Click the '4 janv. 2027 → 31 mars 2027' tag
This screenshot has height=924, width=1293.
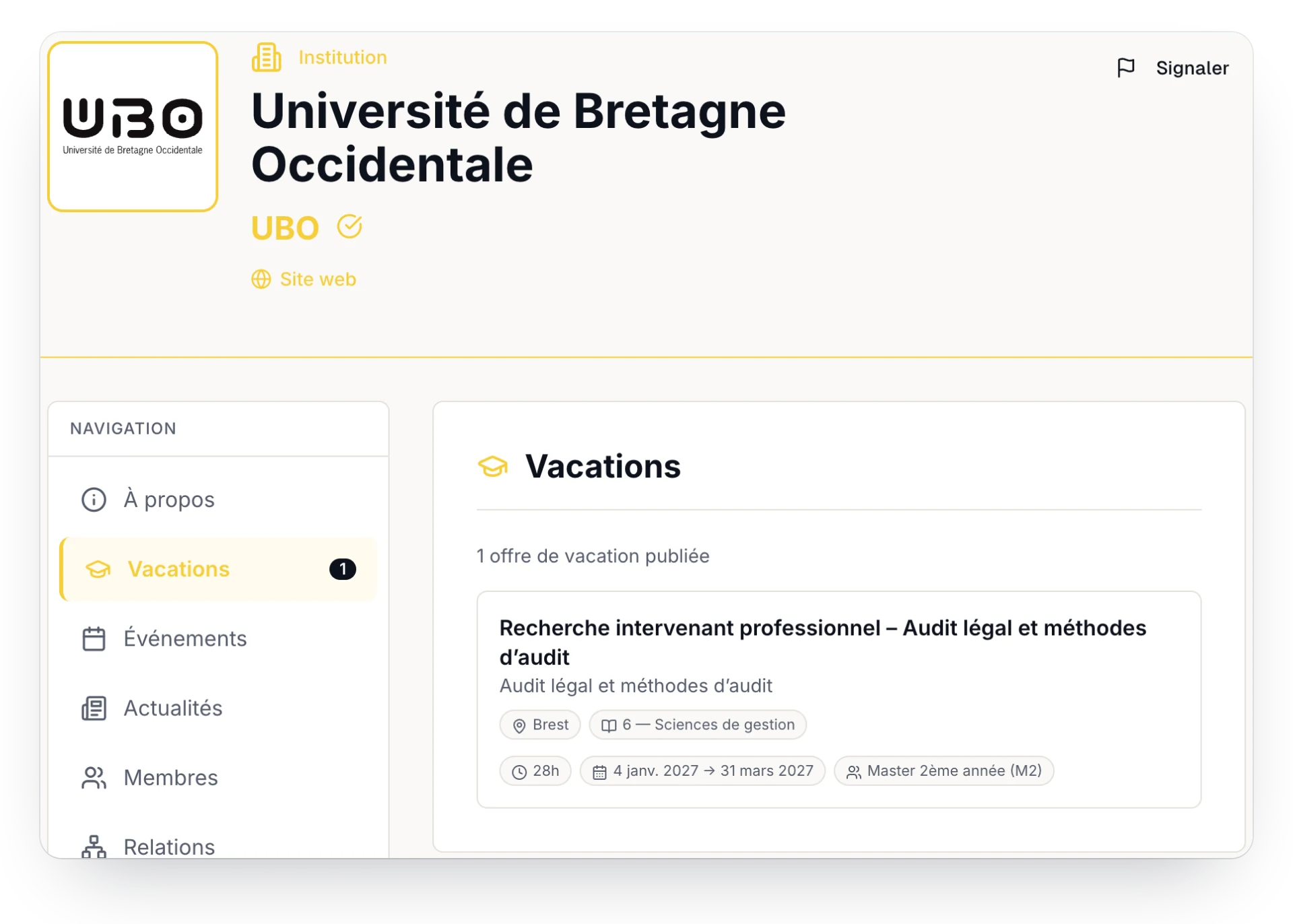702,770
